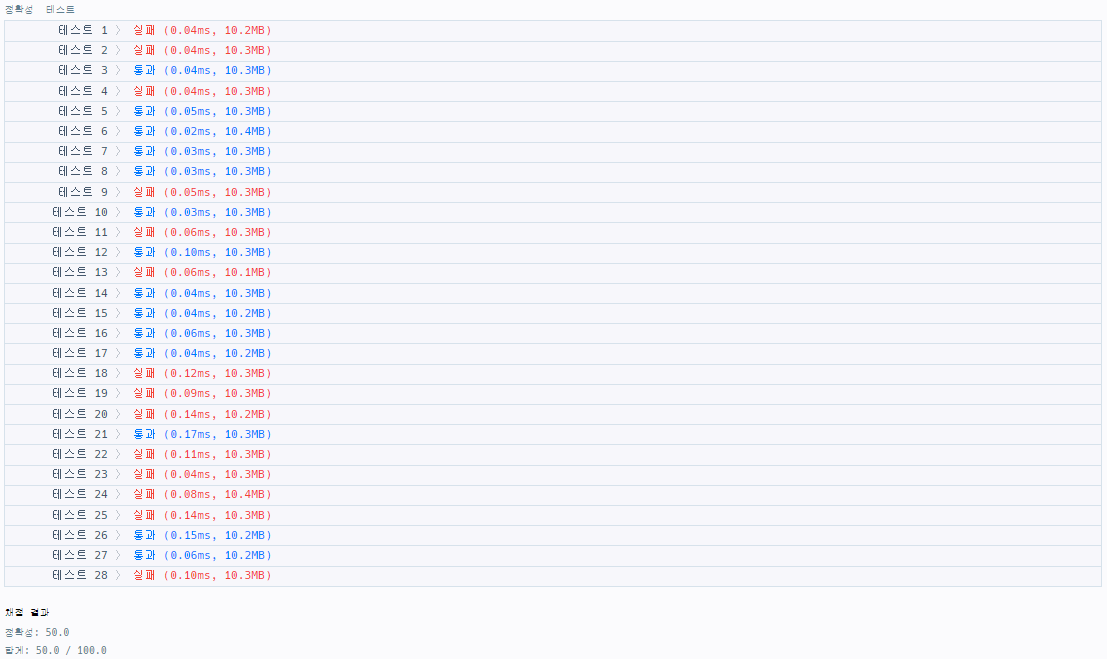
Task: Select the 테스트 27 passed result row
Action: [553, 556]
